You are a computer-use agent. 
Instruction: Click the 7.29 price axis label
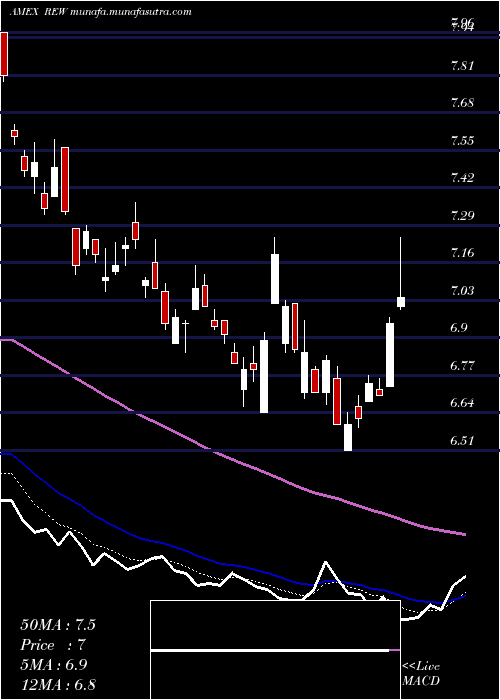tap(462, 216)
